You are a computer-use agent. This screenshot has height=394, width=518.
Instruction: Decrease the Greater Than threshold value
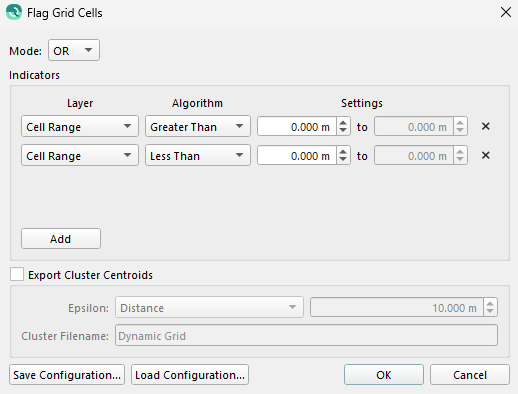point(343,130)
